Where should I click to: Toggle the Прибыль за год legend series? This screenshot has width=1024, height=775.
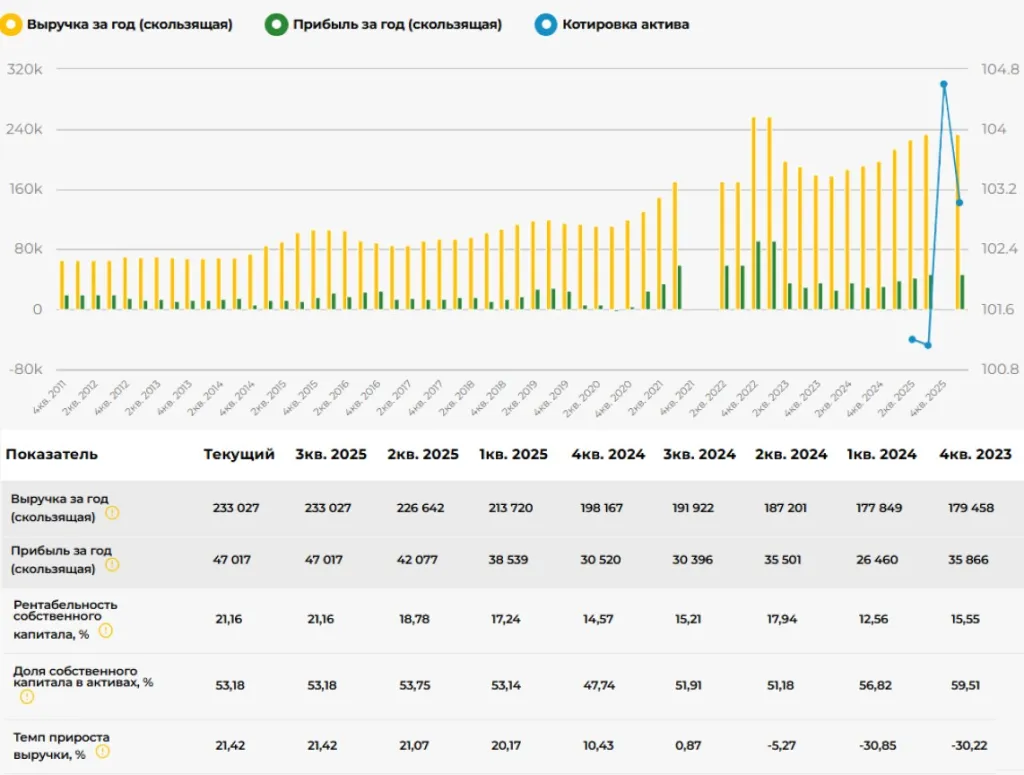click(x=397, y=24)
